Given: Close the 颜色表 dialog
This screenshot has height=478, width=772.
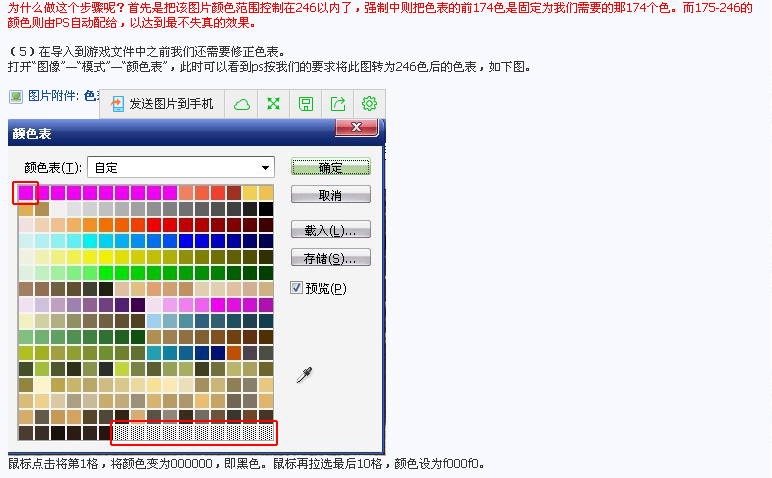Looking at the screenshot, I should [x=356, y=127].
